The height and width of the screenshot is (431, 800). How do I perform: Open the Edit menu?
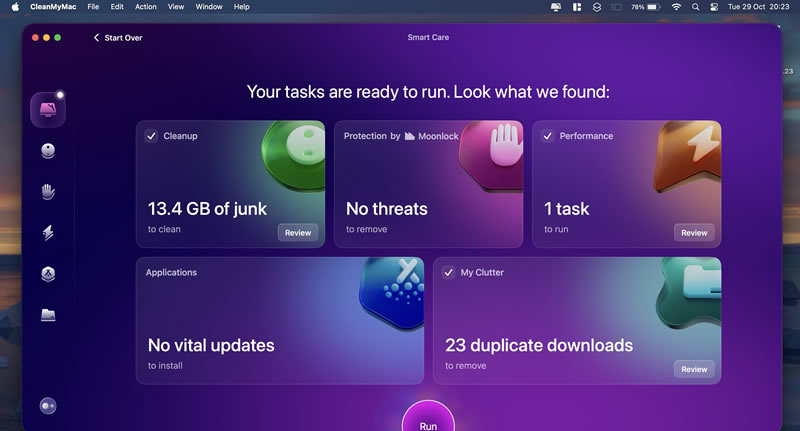click(x=117, y=7)
